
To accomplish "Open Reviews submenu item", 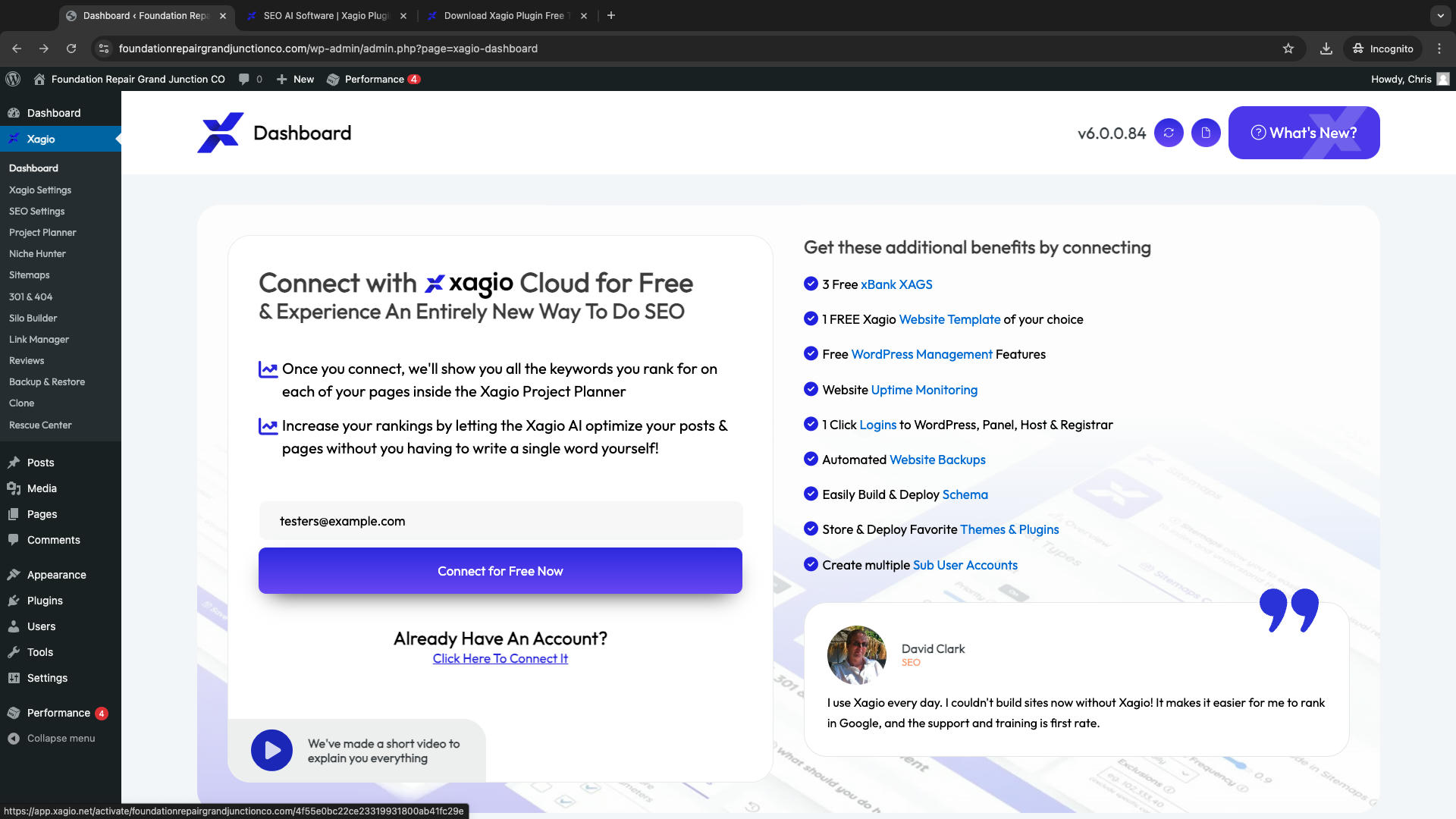I will coord(27,360).
